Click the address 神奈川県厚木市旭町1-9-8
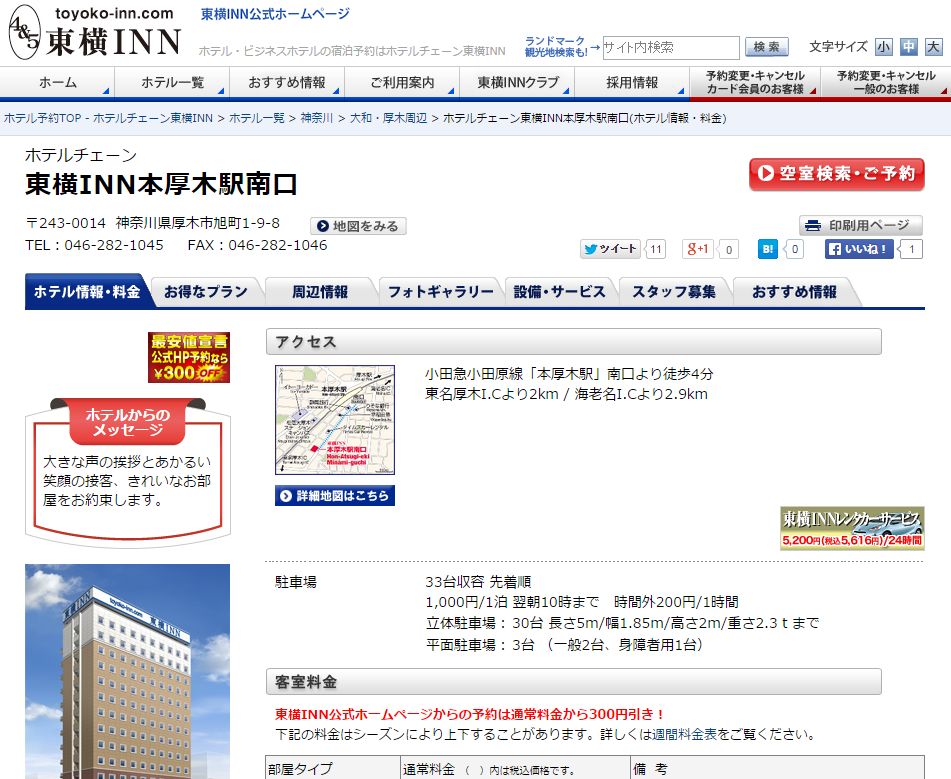The image size is (951, 779). 198,223
